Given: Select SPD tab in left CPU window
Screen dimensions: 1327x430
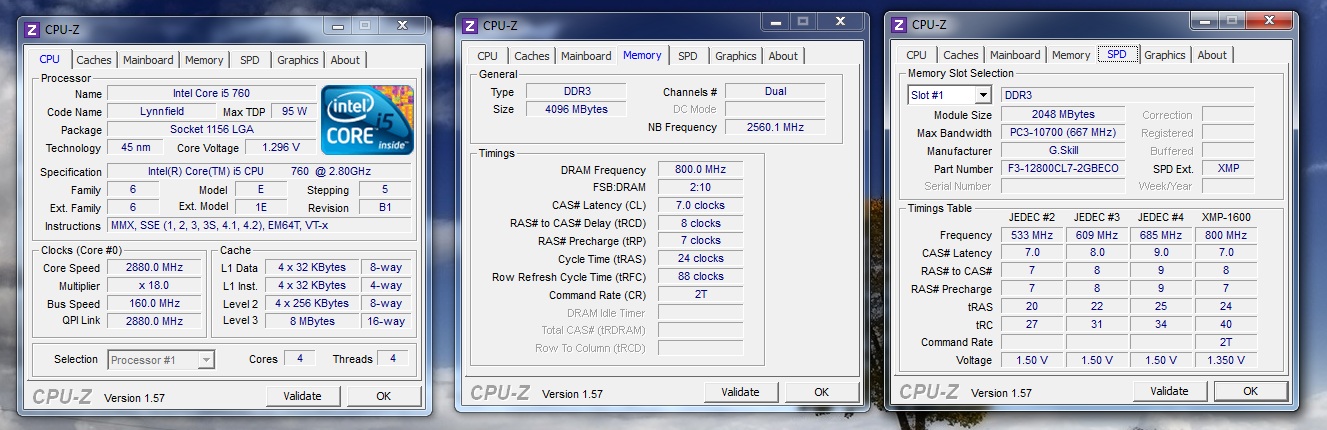Looking at the screenshot, I should pyautogui.click(x=250, y=60).
